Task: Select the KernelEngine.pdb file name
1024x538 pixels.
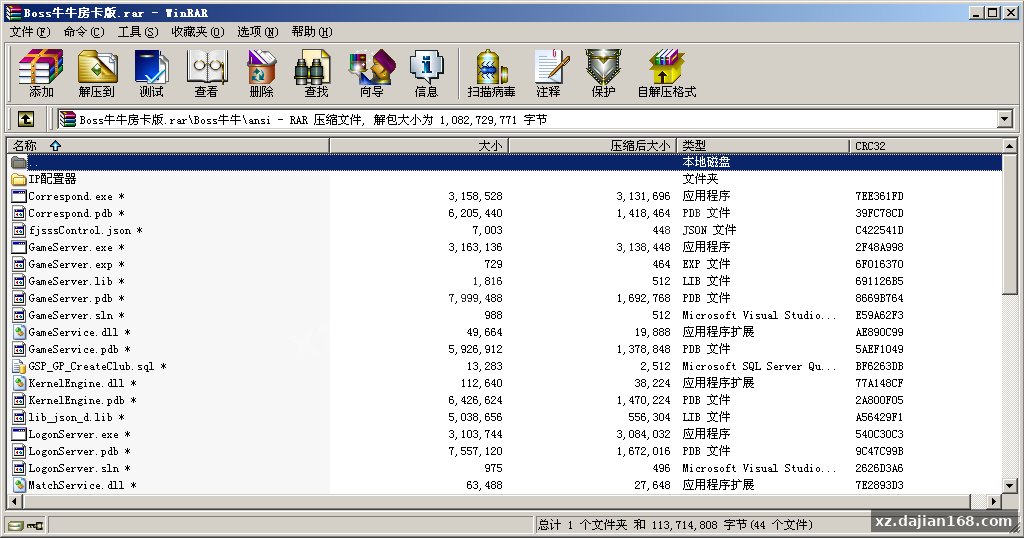Action: coord(82,400)
